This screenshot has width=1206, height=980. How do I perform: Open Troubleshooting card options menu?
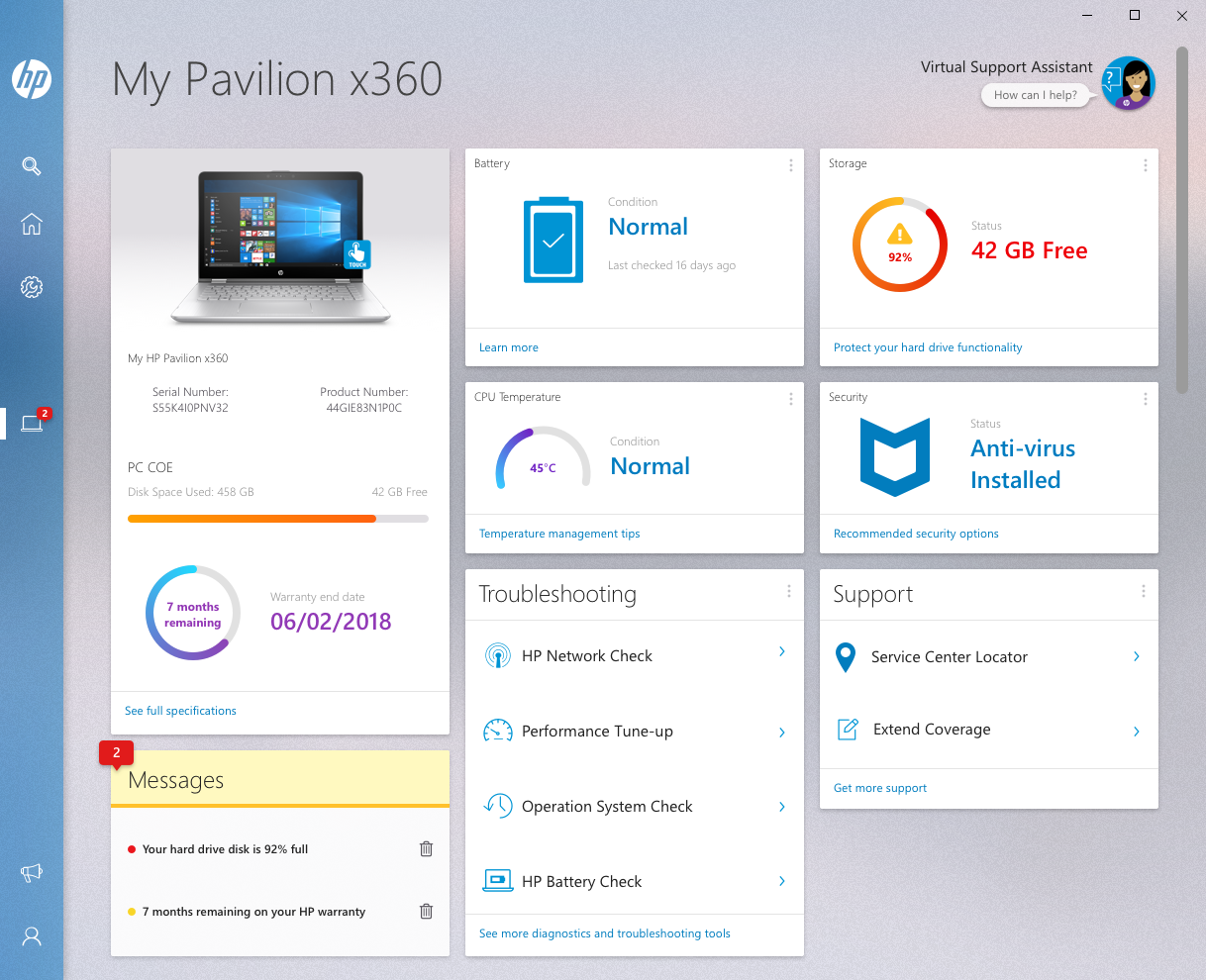pos(789,591)
